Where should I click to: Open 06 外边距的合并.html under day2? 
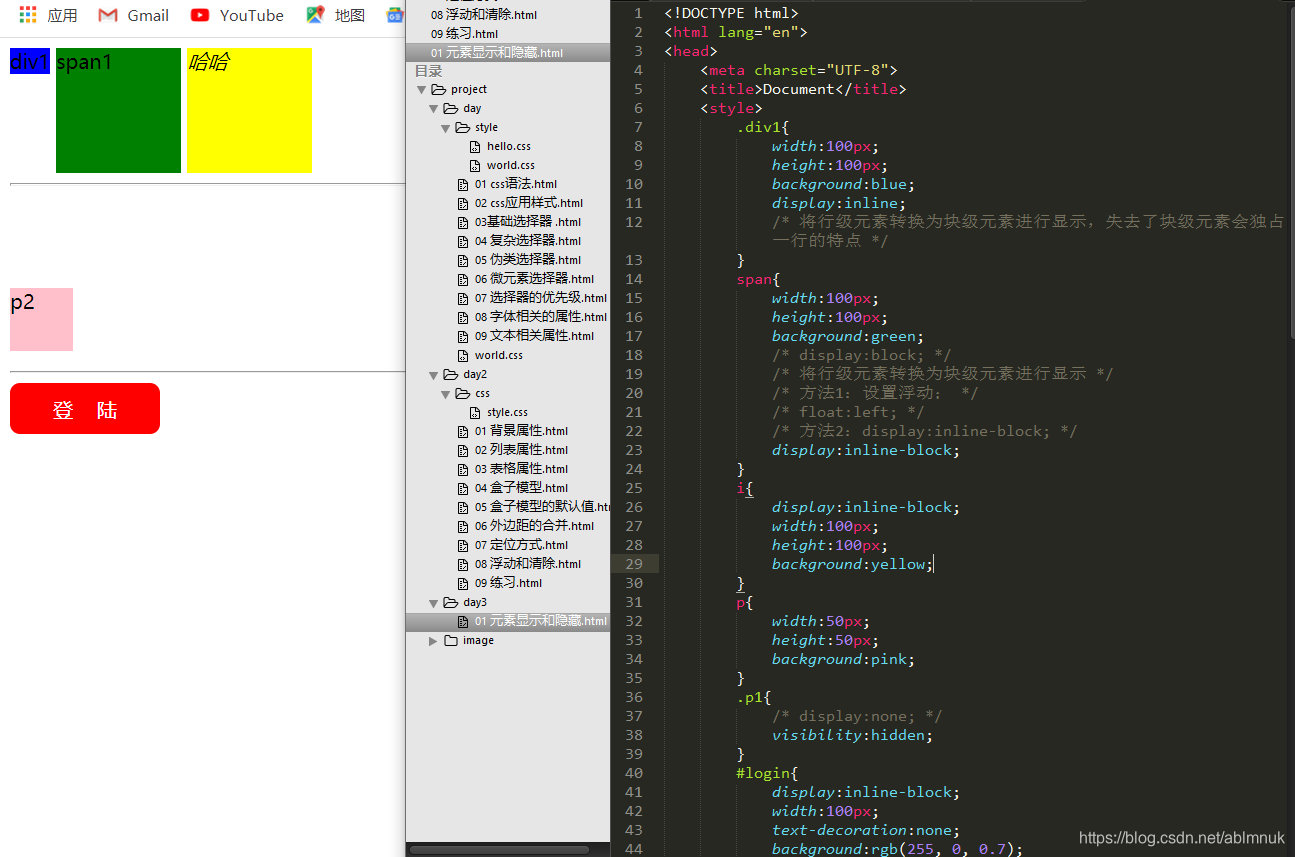[535, 526]
